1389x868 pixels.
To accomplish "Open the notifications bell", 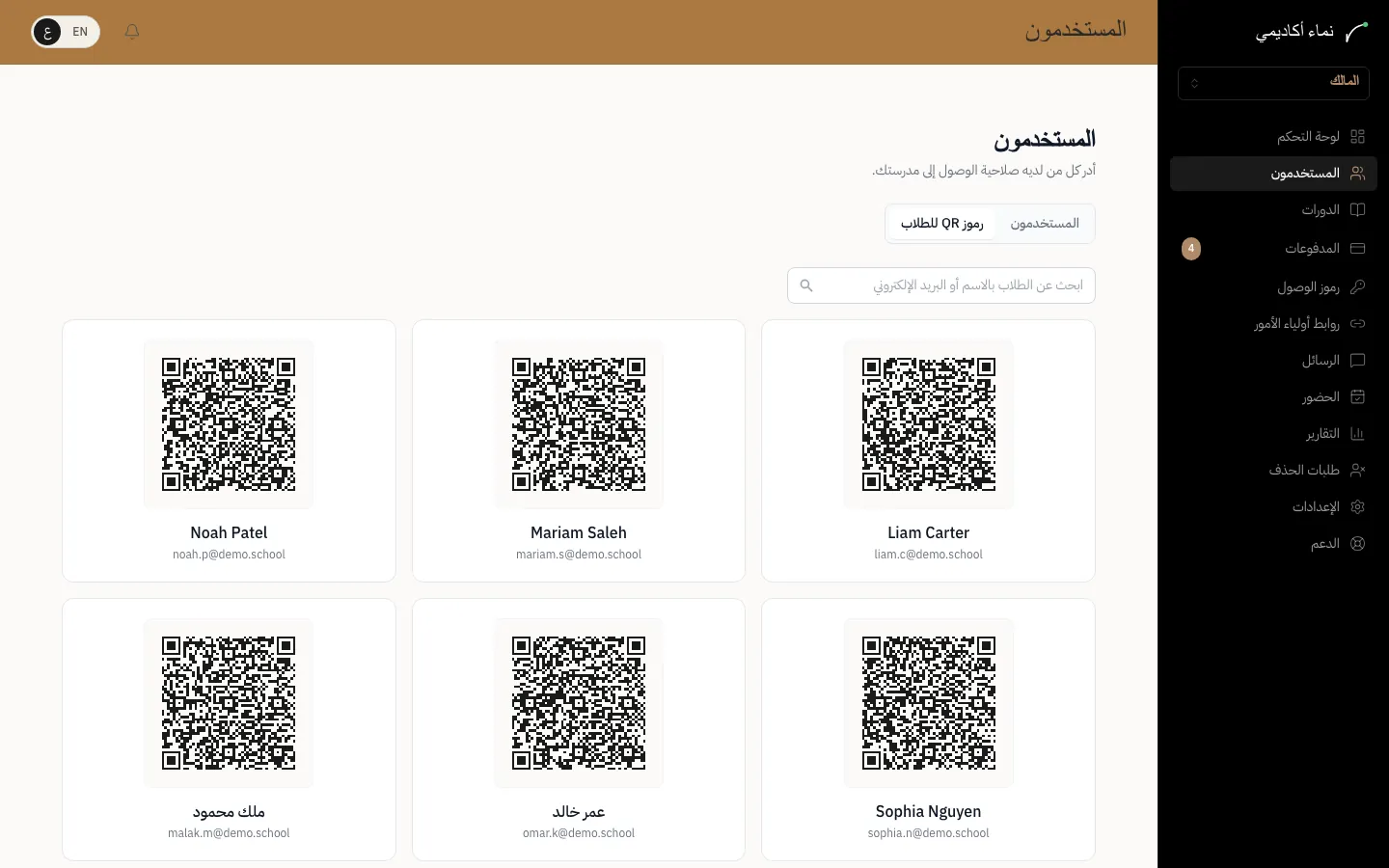I will (x=132, y=32).
